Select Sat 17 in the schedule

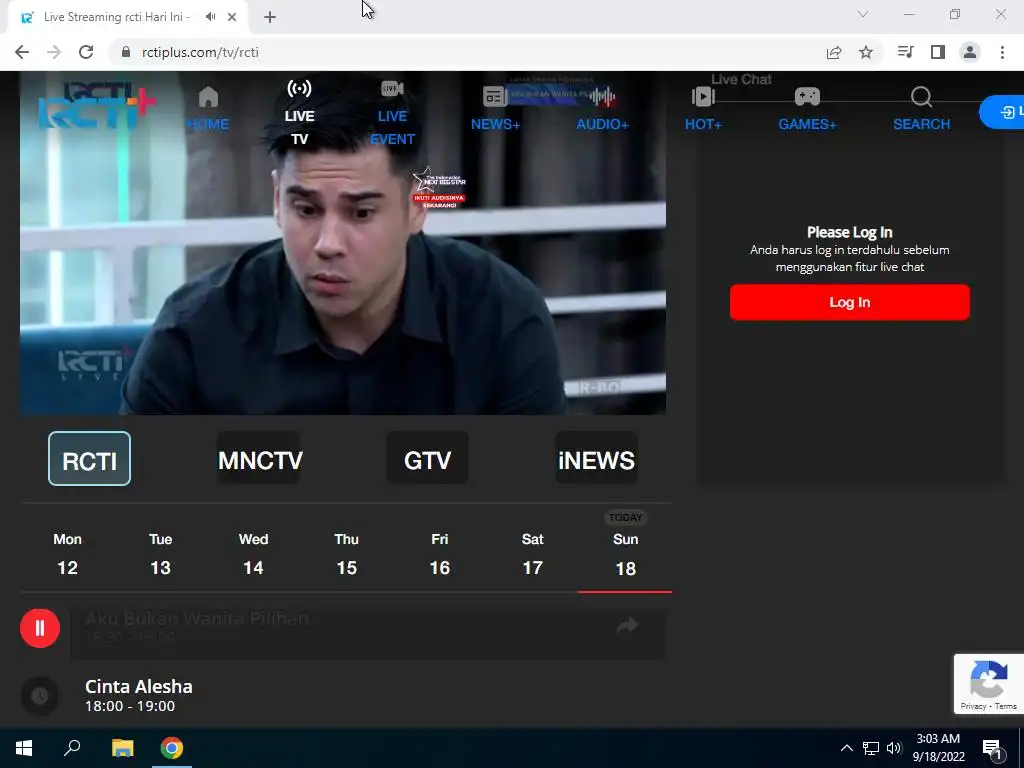532,554
